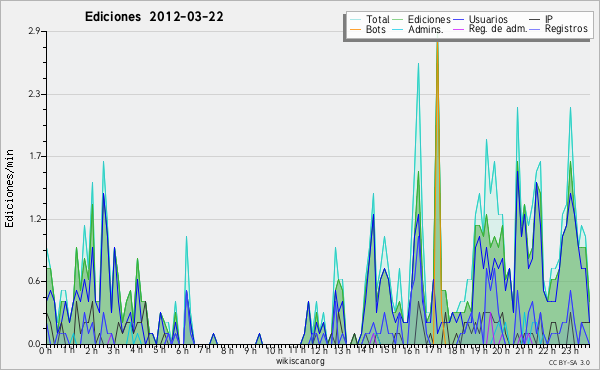Click the '23 h' x-axis tick label
Image resolution: width=600 pixels, height=370 pixels.
[570, 350]
